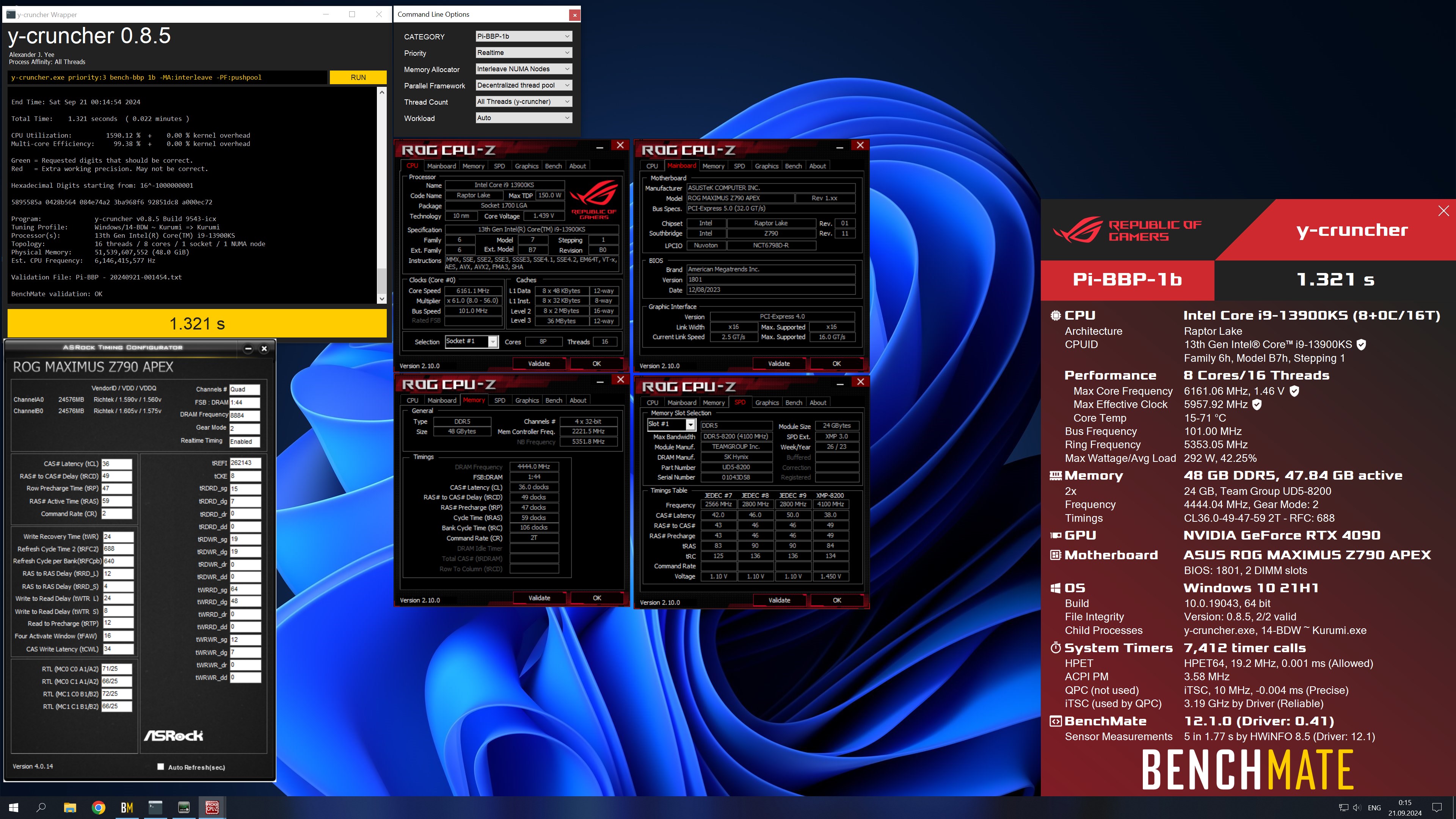Open the Priority dropdown set to Realtime
The image size is (1456, 819).
(523, 53)
